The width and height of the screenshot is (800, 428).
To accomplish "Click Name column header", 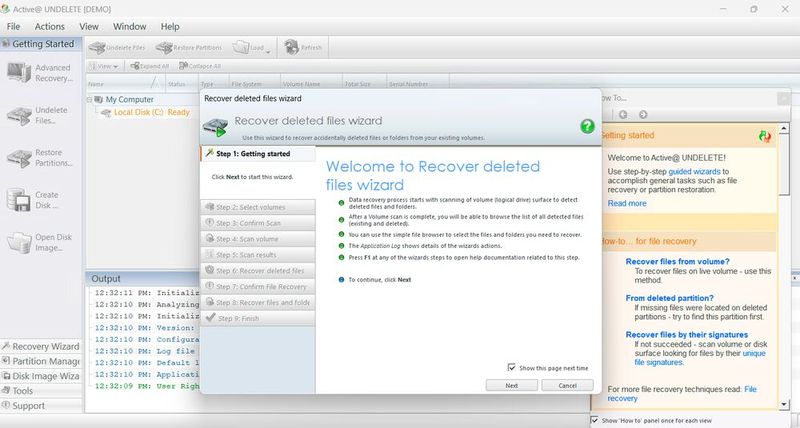I will coord(126,84).
